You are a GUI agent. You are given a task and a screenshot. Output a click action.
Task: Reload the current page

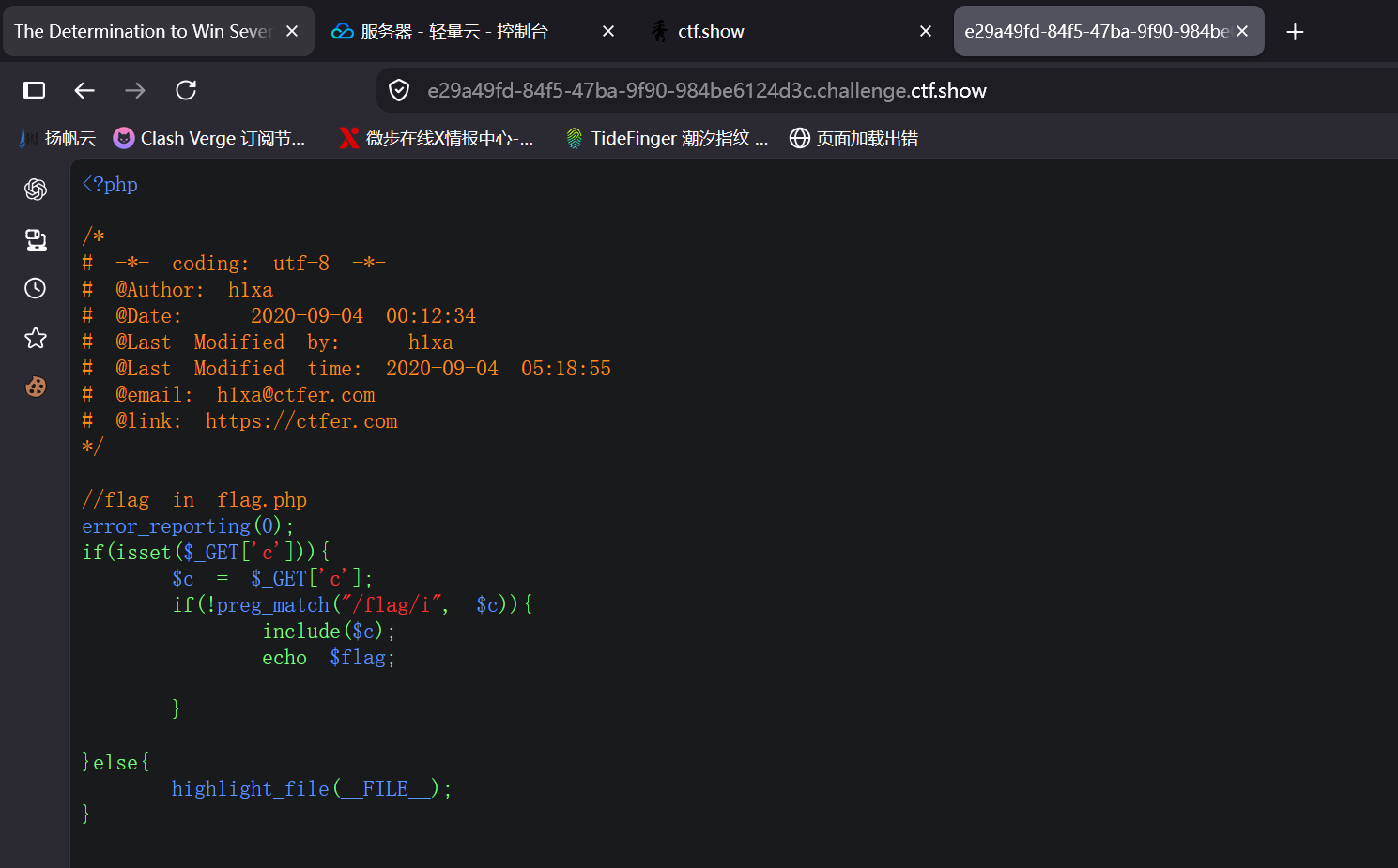coord(186,90)
